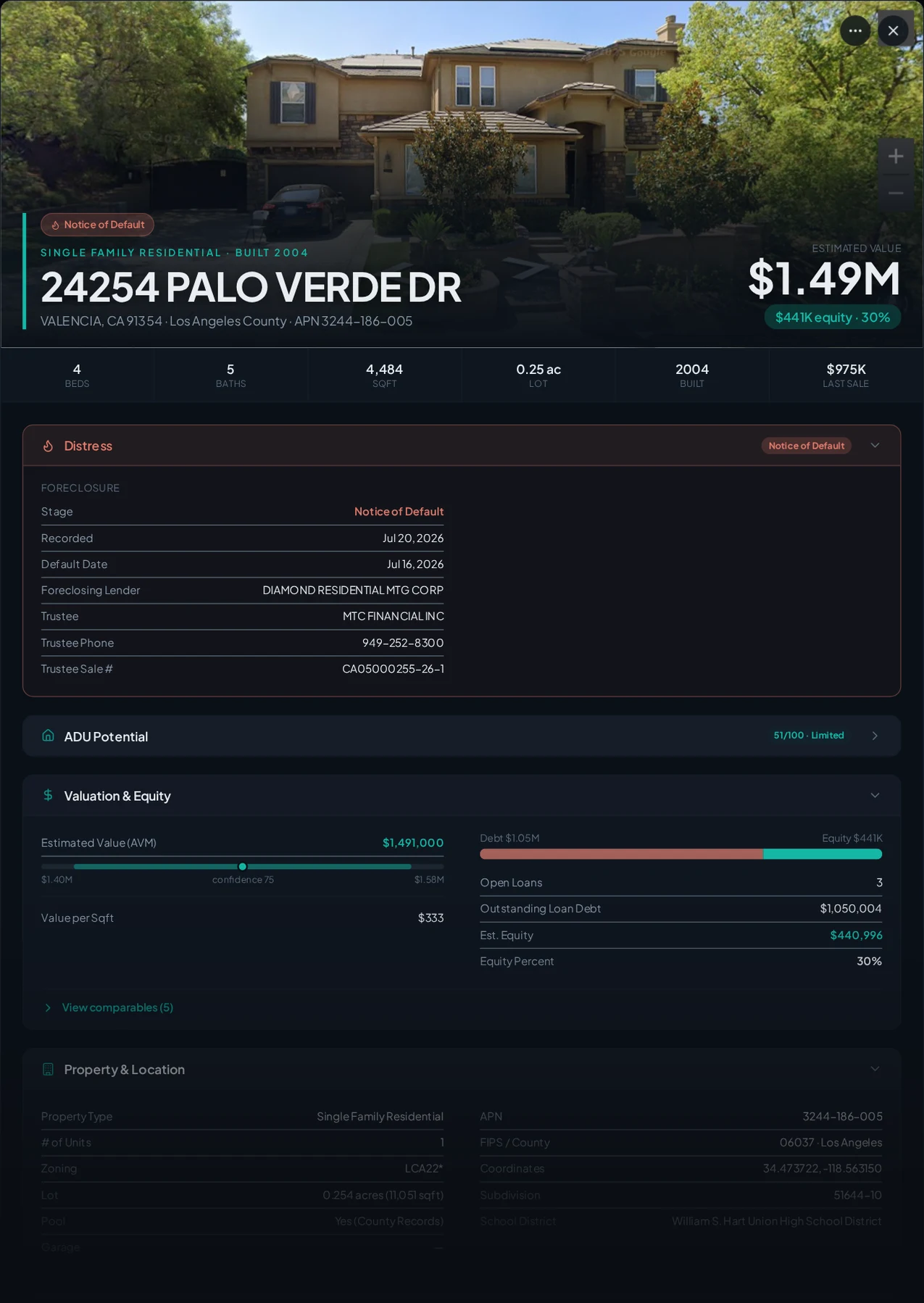
Task: Click the building icon beside Property & Location
Action: 48,1069
